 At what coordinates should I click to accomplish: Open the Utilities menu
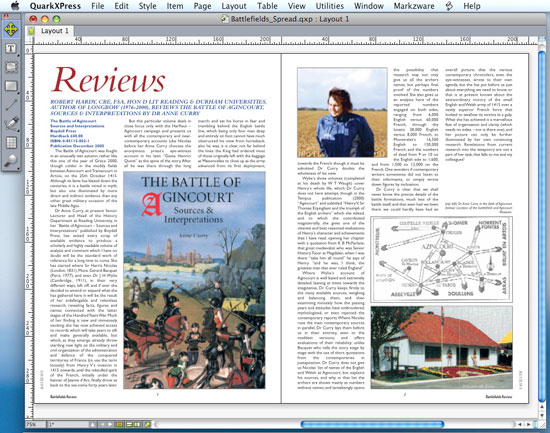click(330, 6)
